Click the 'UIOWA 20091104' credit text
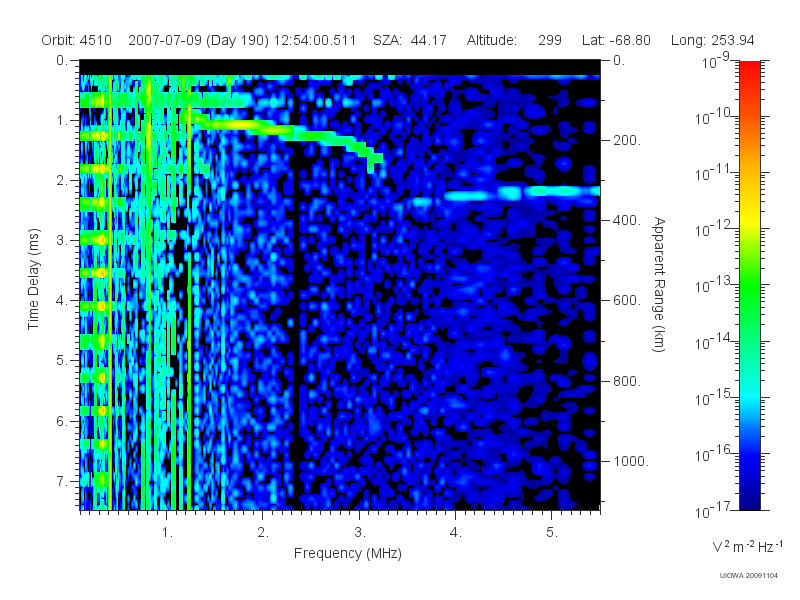 [x=748, y=576]
